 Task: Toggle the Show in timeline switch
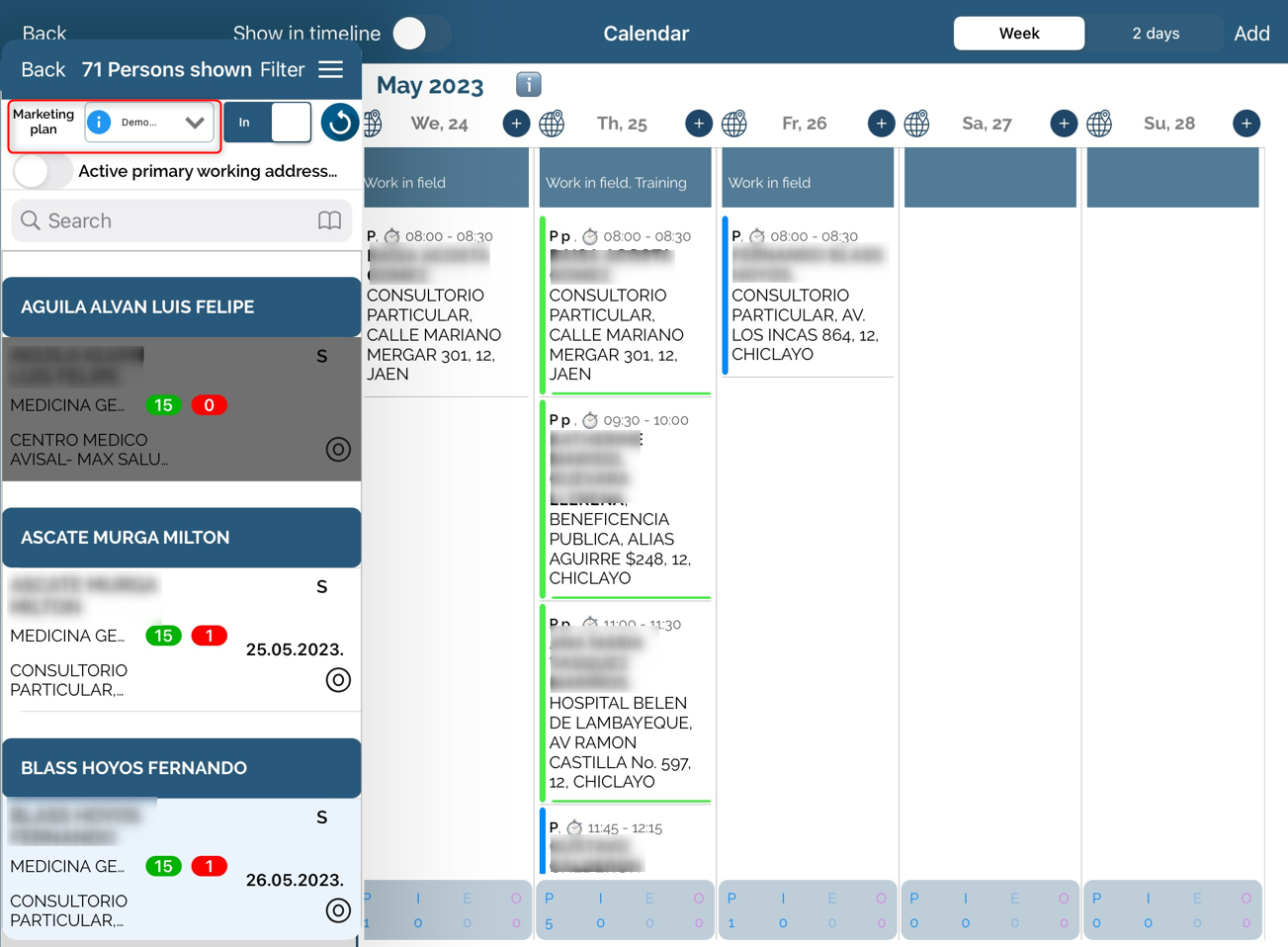pyautogui.click(x=420, y=34)
